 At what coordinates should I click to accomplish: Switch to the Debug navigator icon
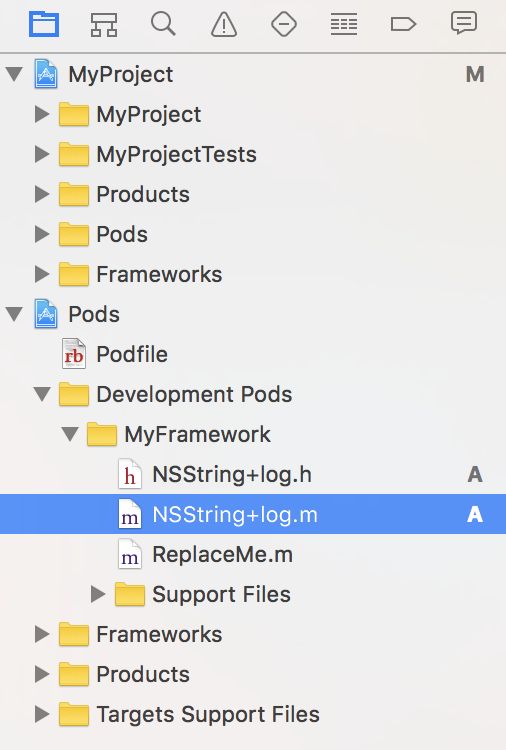click(344, 24)
